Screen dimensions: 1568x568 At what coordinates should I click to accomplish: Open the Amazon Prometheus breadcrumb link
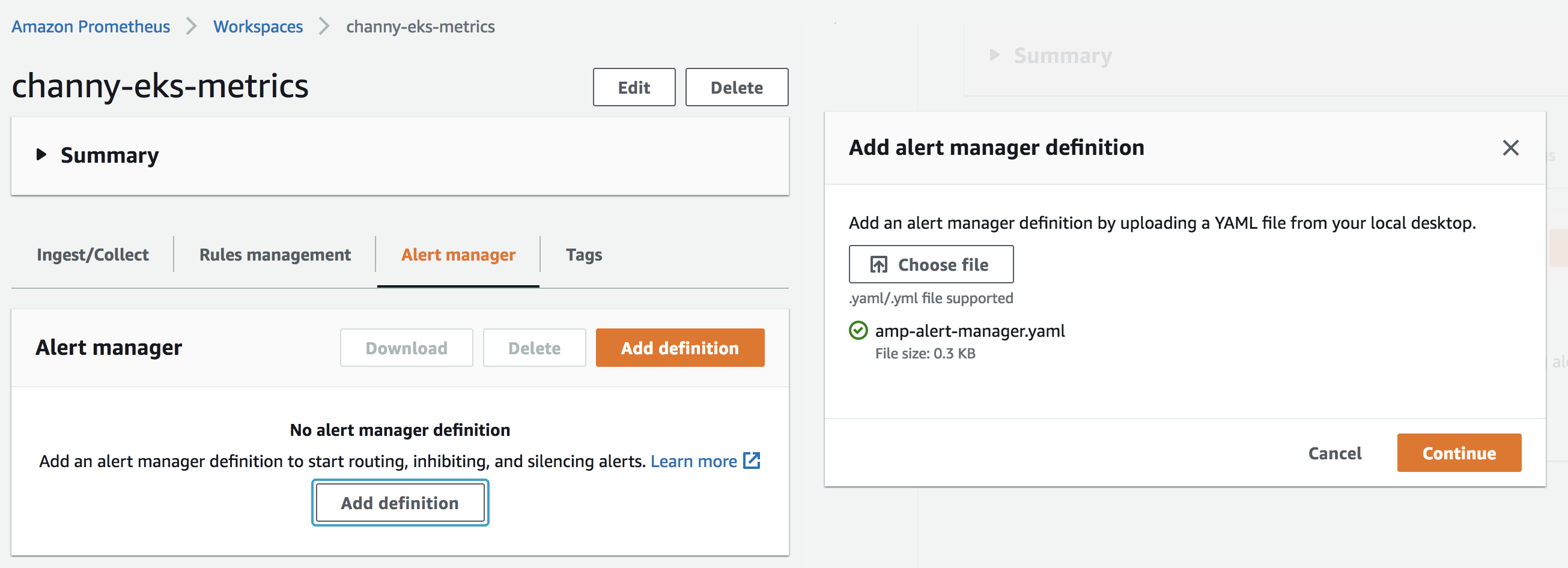tap(91, 26)
